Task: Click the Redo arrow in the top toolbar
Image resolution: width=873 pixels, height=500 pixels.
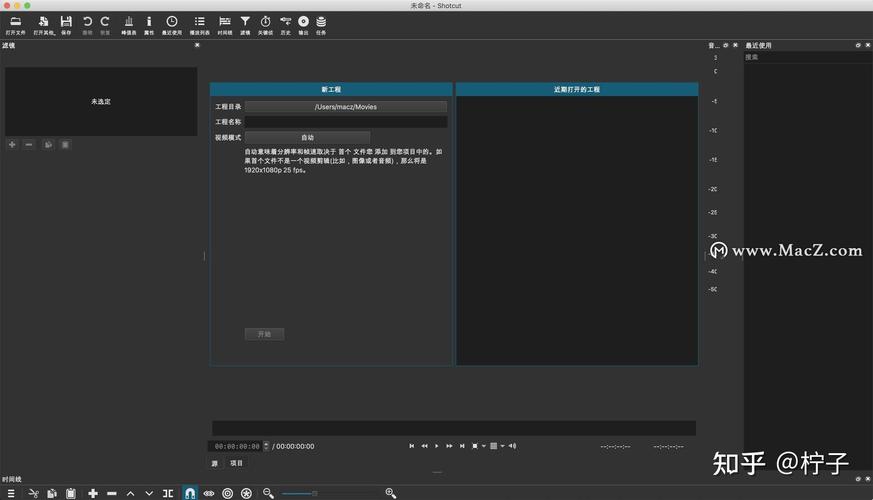Action: tap(105, 25)
